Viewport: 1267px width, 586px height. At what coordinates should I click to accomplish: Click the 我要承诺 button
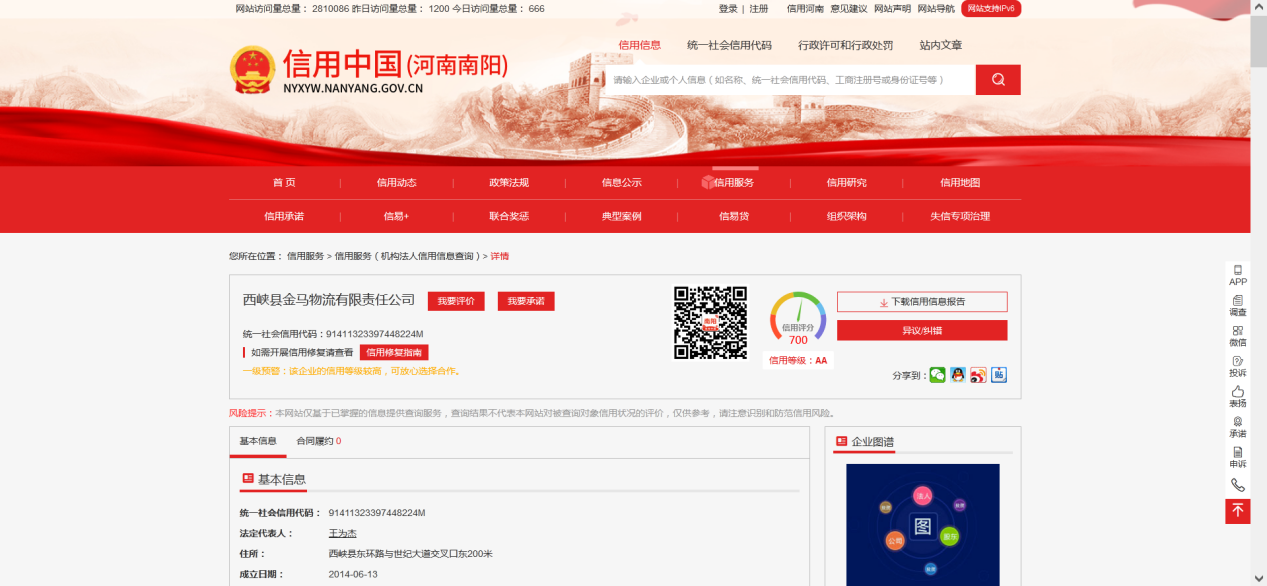(526, 301)
